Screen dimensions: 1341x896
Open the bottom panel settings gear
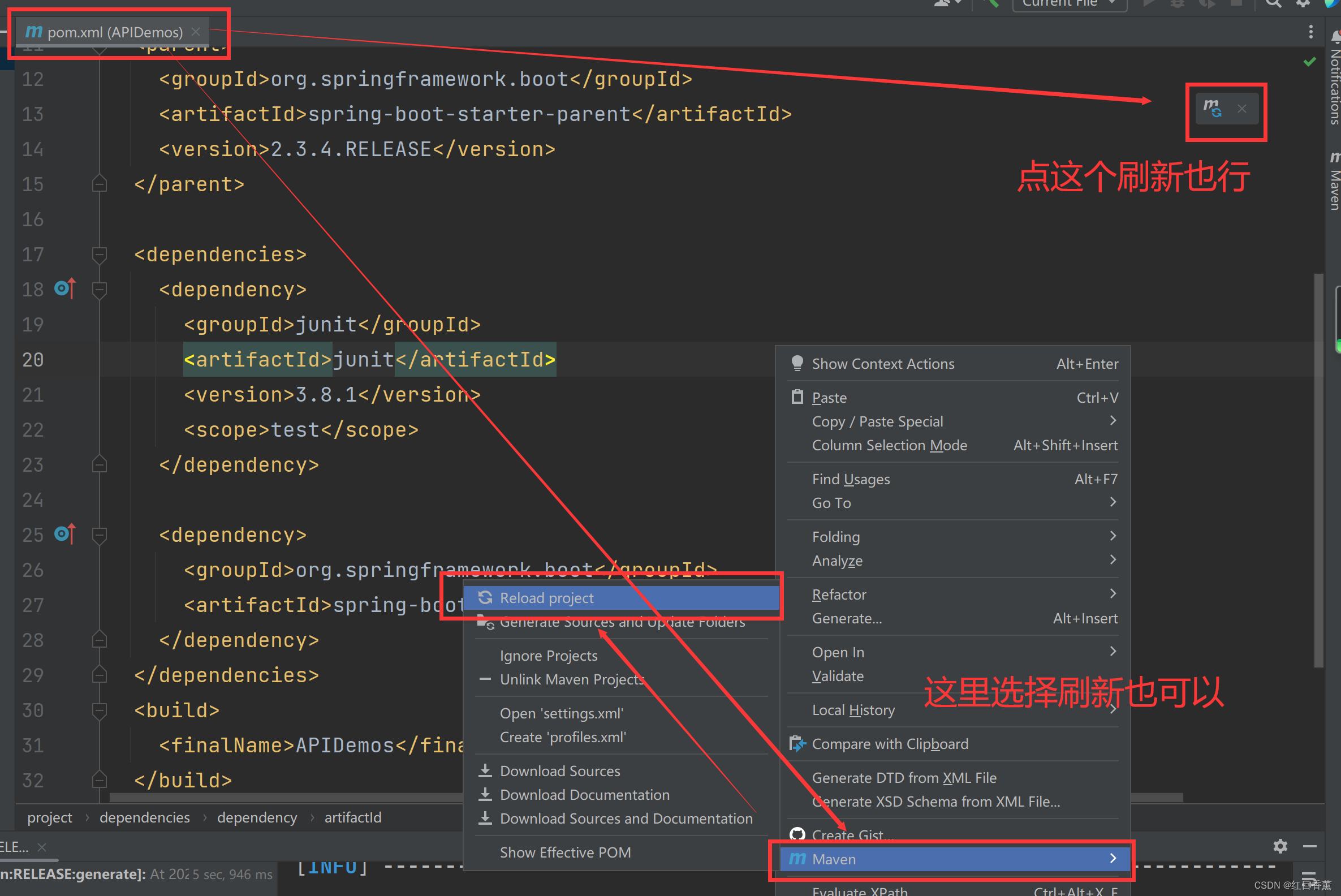1280,846
